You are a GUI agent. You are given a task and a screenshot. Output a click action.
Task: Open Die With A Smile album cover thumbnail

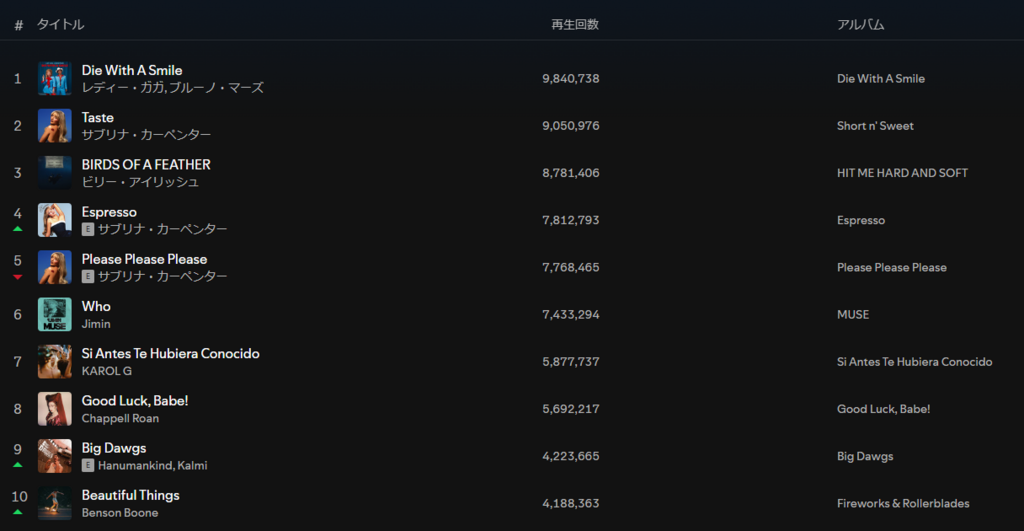point(55,78)
